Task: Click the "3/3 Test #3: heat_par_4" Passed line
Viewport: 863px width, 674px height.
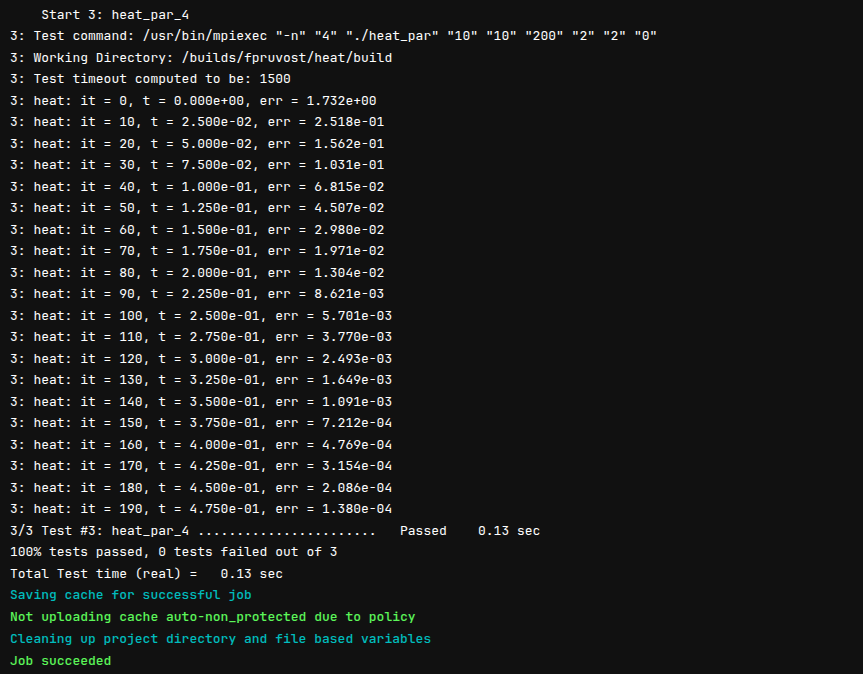Action: pyautogui.click(x=274, y=531)
